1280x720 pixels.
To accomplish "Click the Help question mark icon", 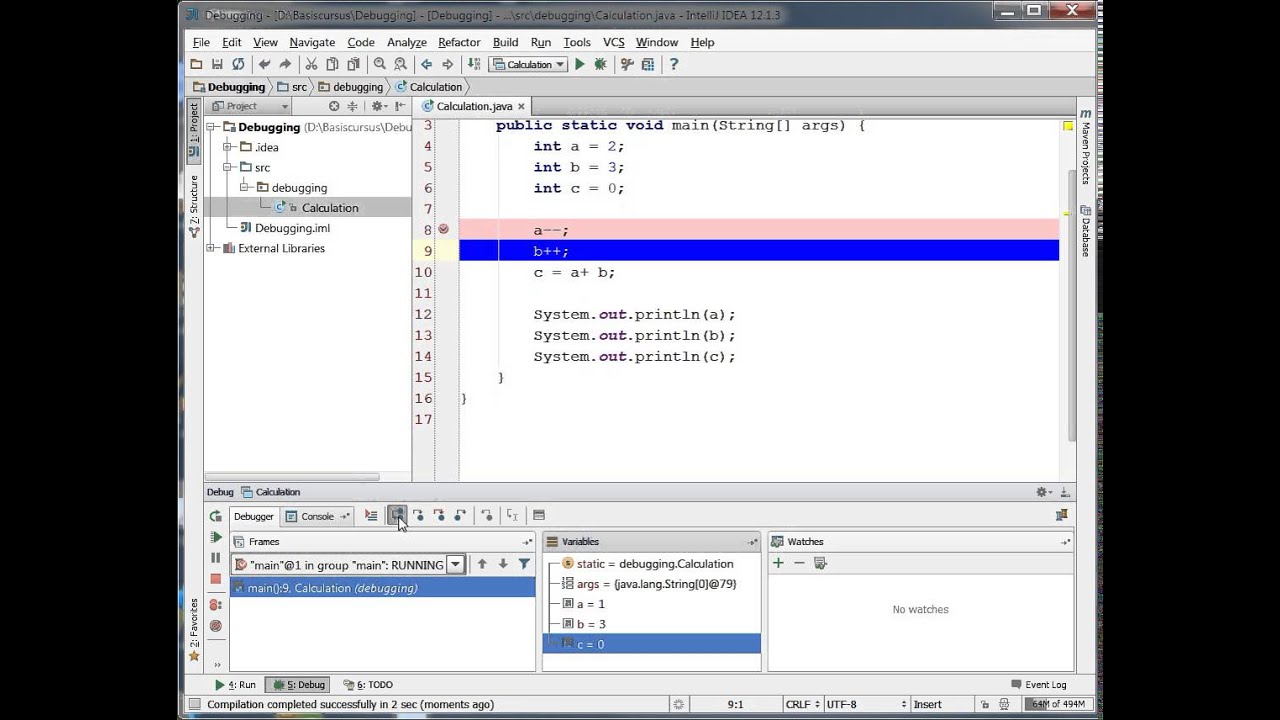I will click(673, 64).
